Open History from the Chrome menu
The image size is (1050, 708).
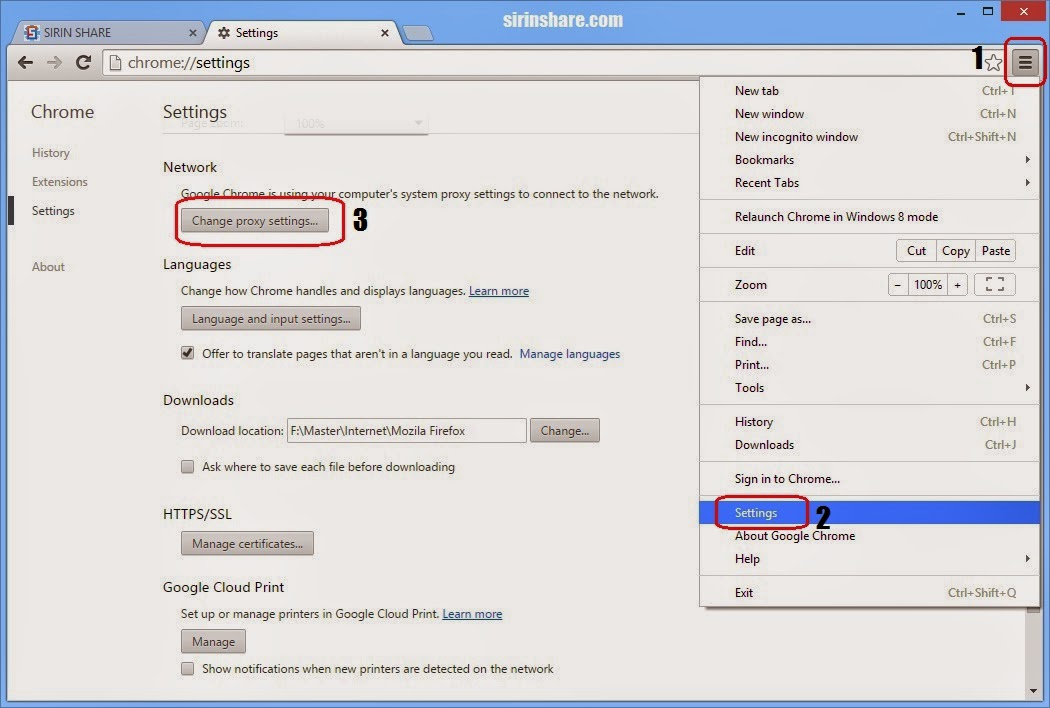pos(869,421)
